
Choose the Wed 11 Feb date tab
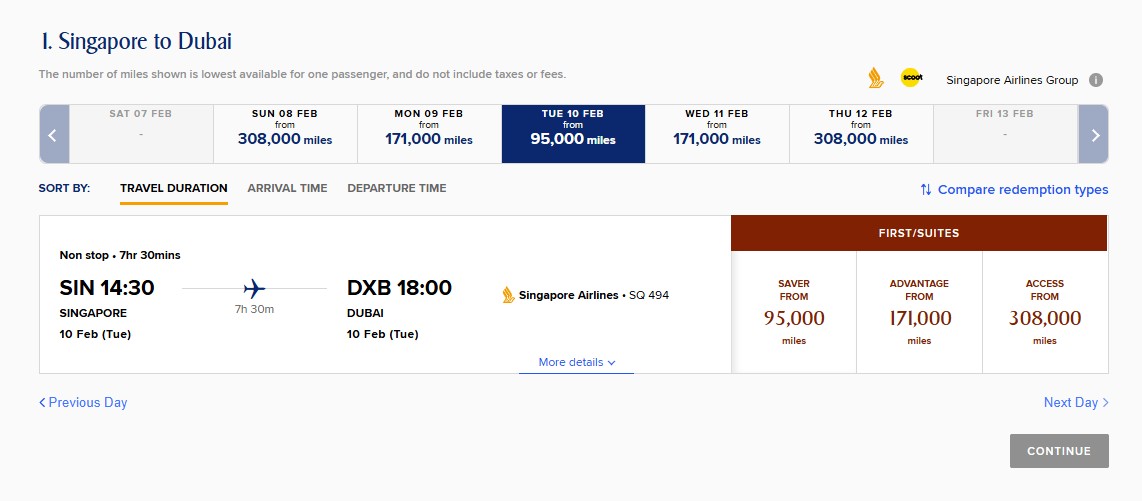(717, 134)
